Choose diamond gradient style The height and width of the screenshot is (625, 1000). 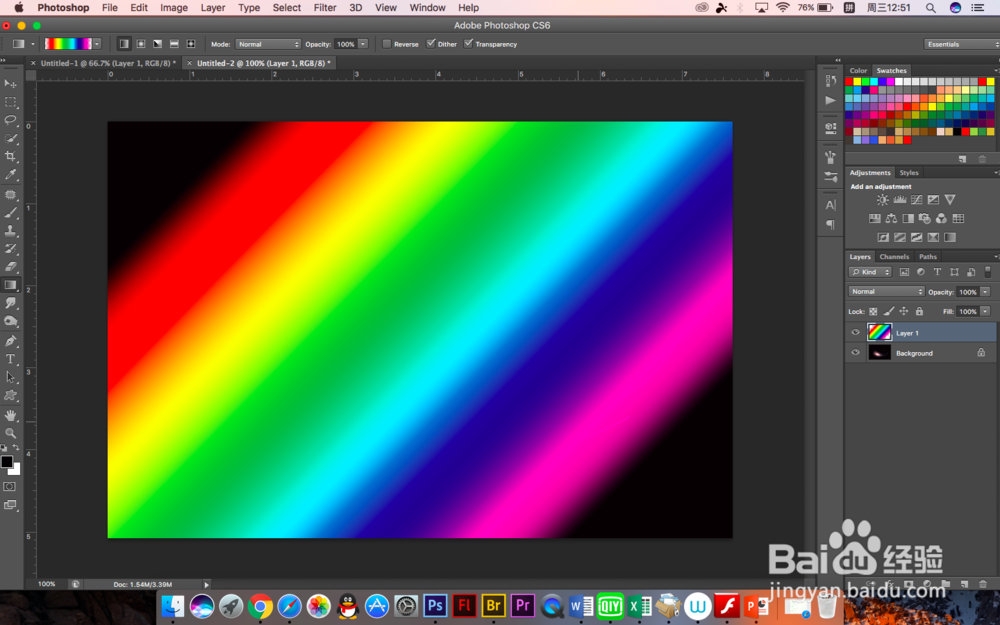tap(191, 44)
